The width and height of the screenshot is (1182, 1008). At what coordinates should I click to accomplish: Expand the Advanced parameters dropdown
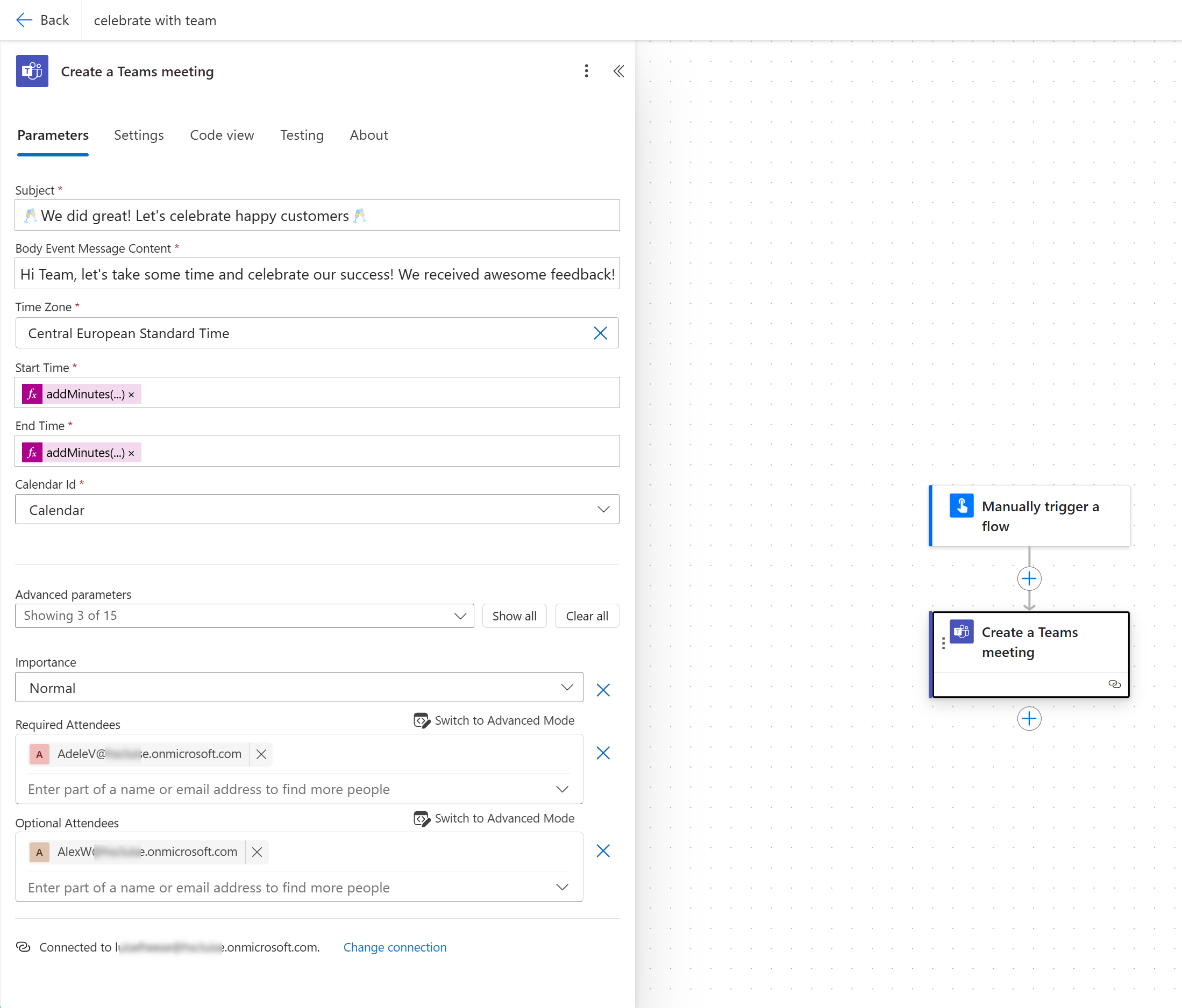click(244, 616)
